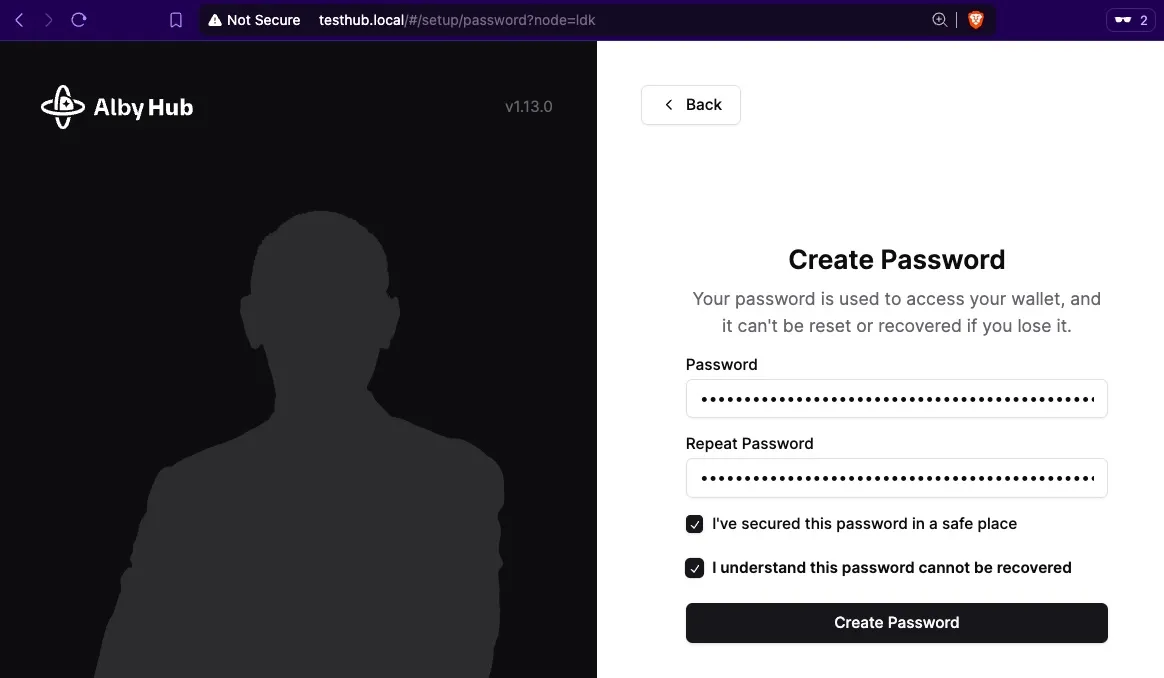
Task: Focus the Password input field
Action: point(896,399)
